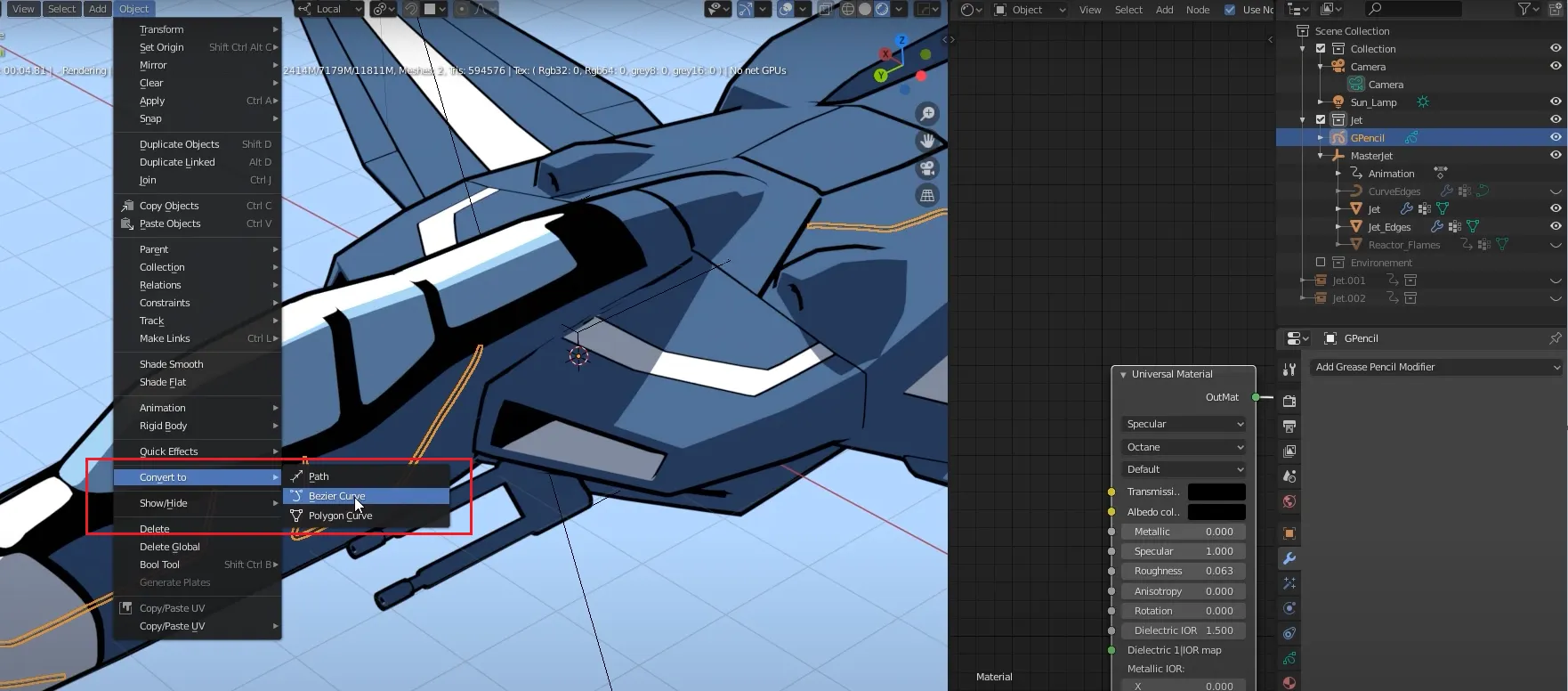Click Shade Smooth in the Object menu

[172, 364]
